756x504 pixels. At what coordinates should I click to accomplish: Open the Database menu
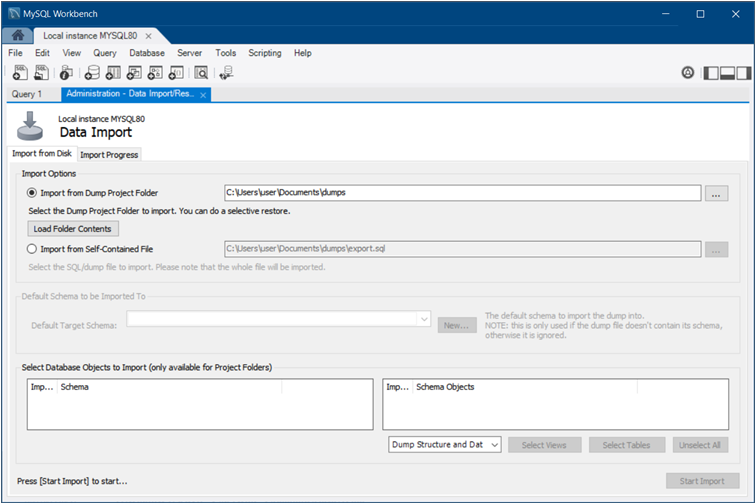pos(147,53)
